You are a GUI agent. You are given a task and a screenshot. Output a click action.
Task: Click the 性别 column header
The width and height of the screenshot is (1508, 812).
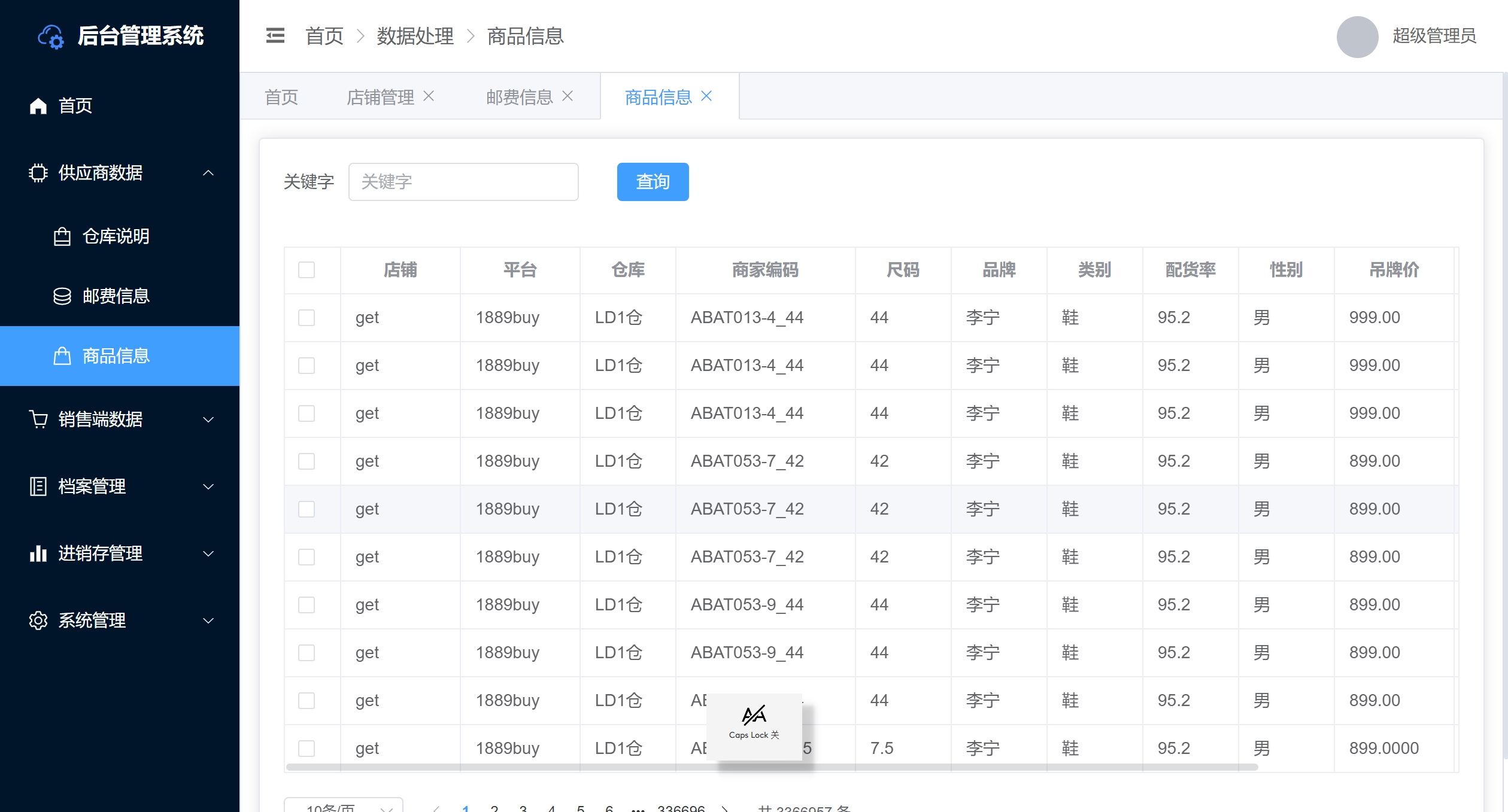[x=1286, y=270]
